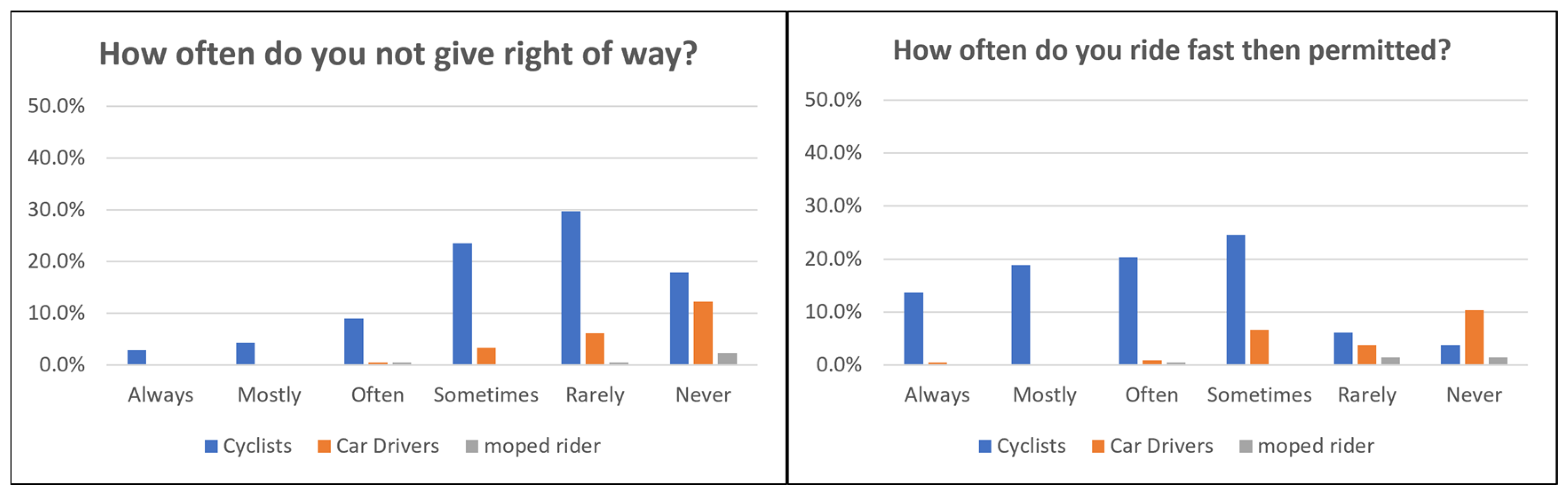The width and height of the screenshot is (1568, 497).
Task: Select the "How often do you not give right of way?" title
Action: click(x=398, y=54)
